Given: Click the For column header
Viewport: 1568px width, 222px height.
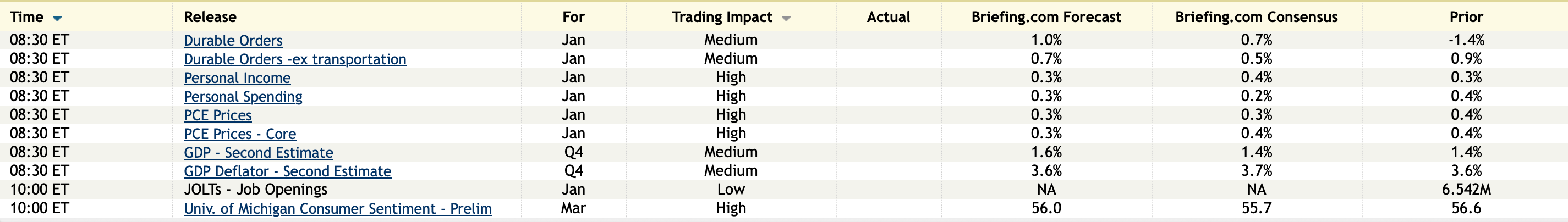Looking at the screenshot, I should pyautogui.click(x=573, y=17).
